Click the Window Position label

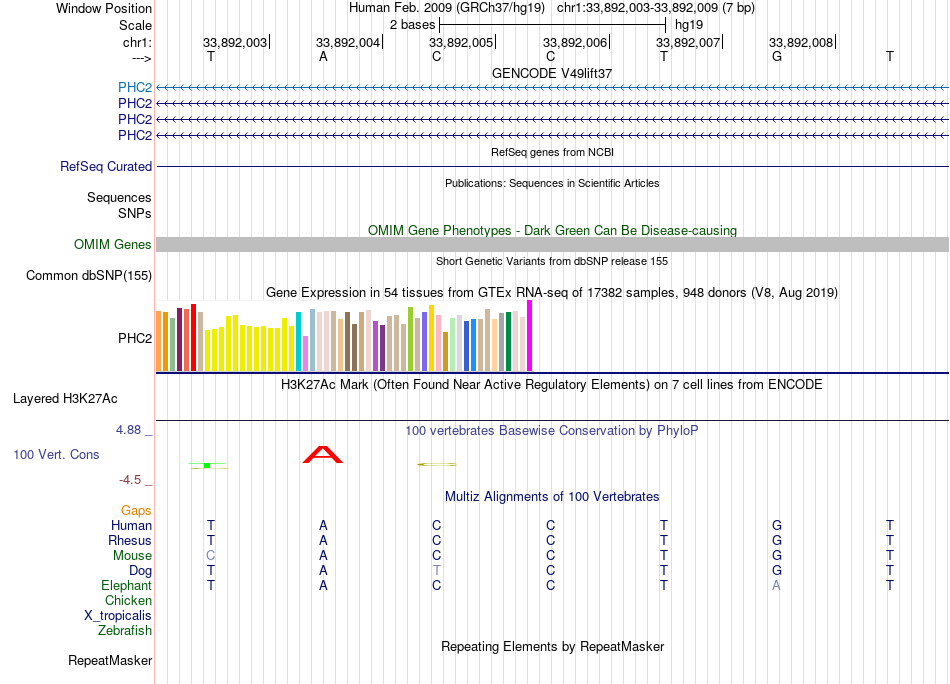point(104,8)
